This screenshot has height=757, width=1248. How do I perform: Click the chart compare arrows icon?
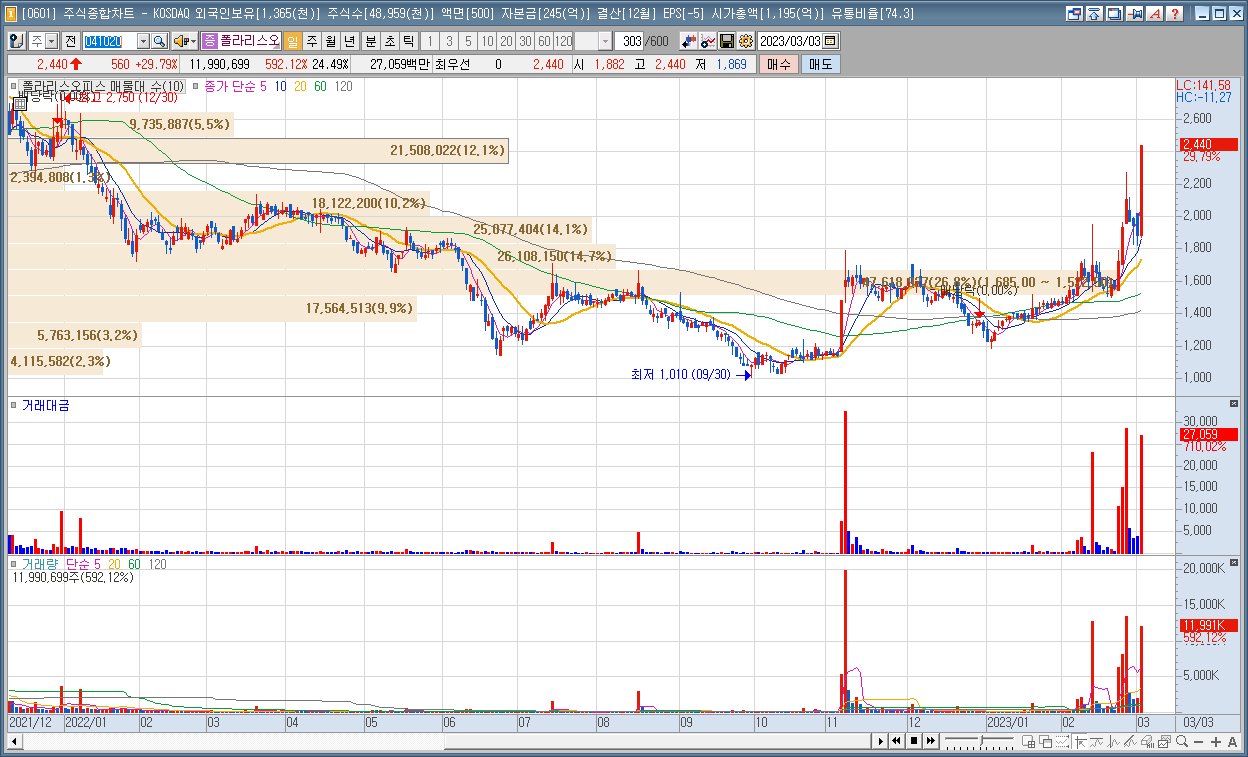(x=689, y=41)
